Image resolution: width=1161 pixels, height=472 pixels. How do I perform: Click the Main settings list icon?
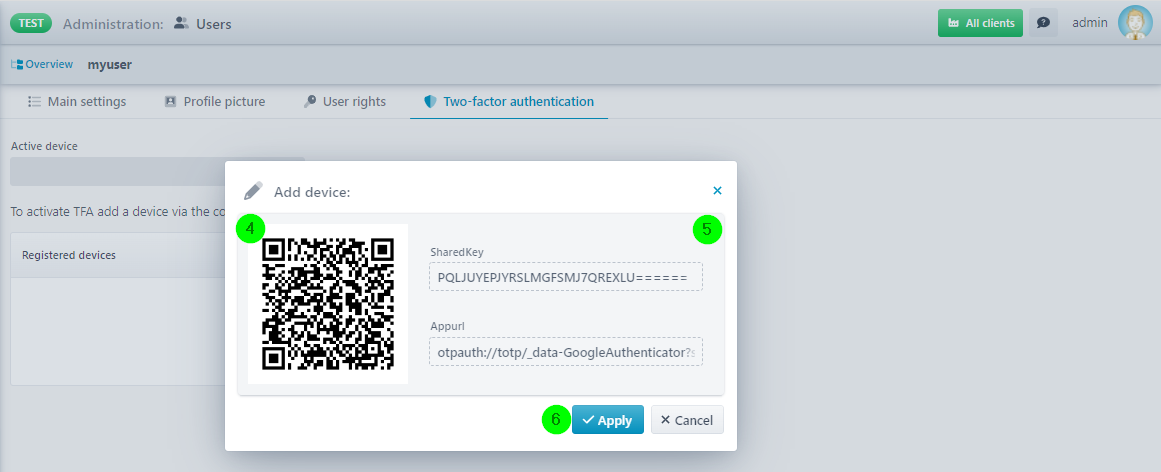[34, 102]
